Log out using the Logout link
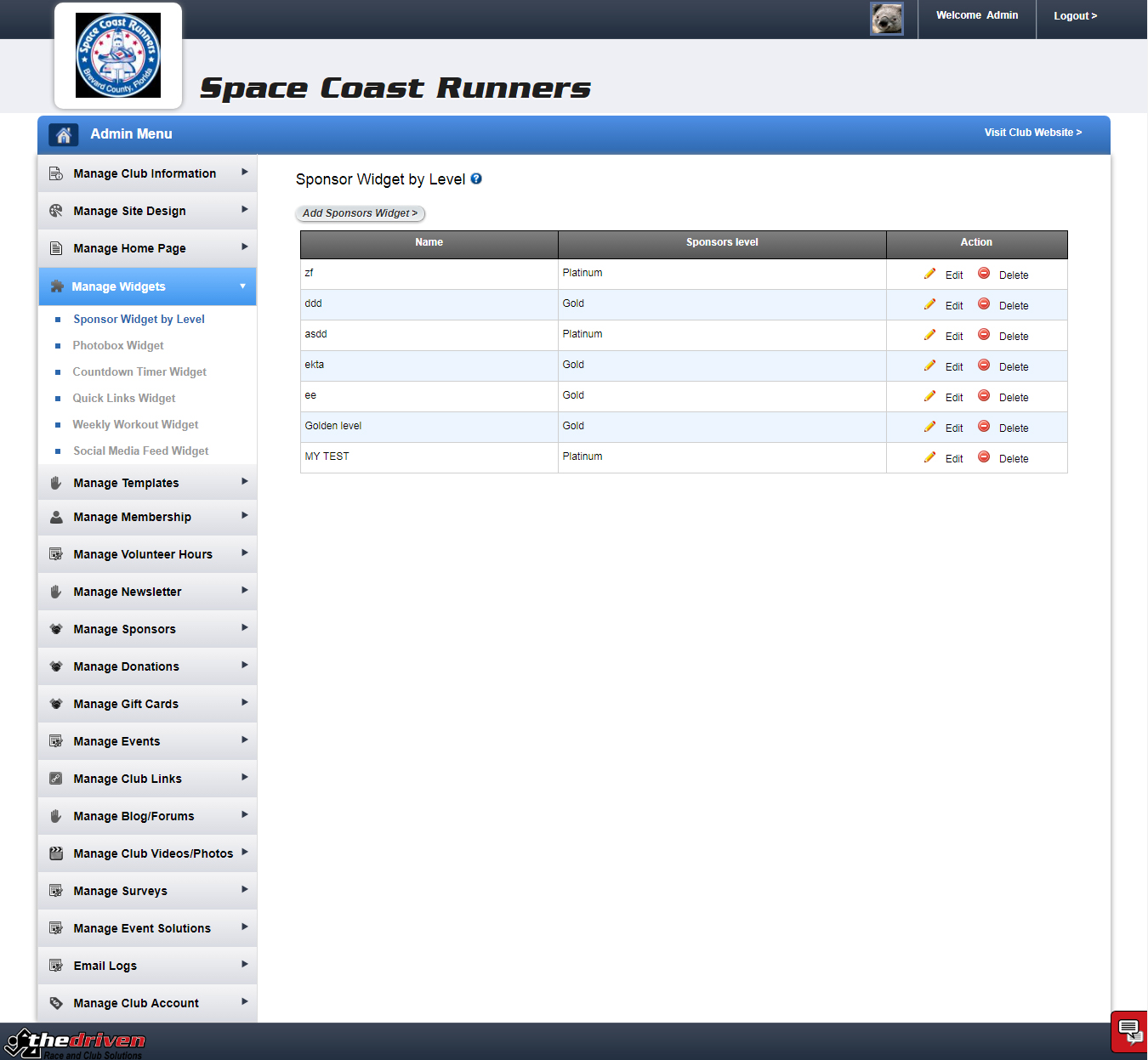Viewport: 1148px width, 1060px height. [1075, 16]
